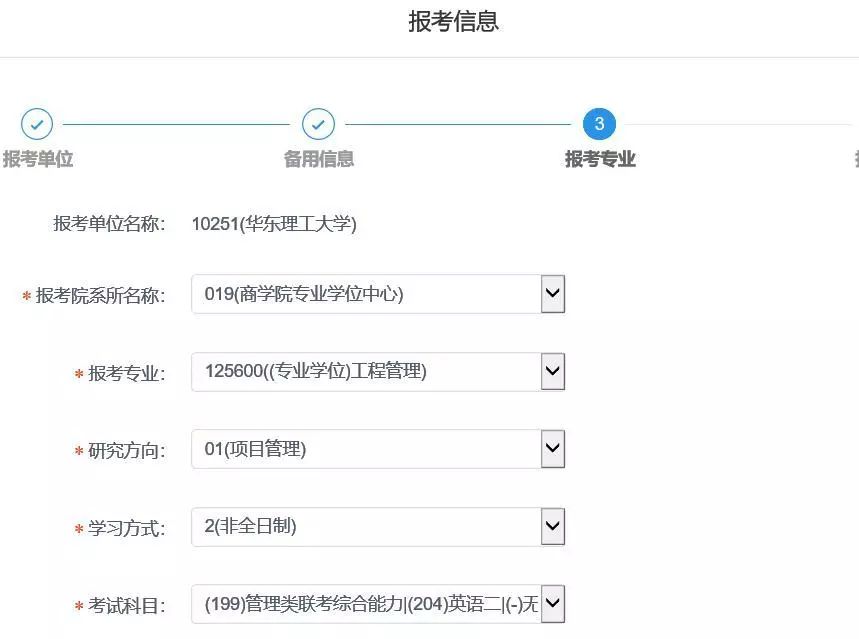Go to the 报考单位 step label
The image size is (859, 639).
coord(38,159)
